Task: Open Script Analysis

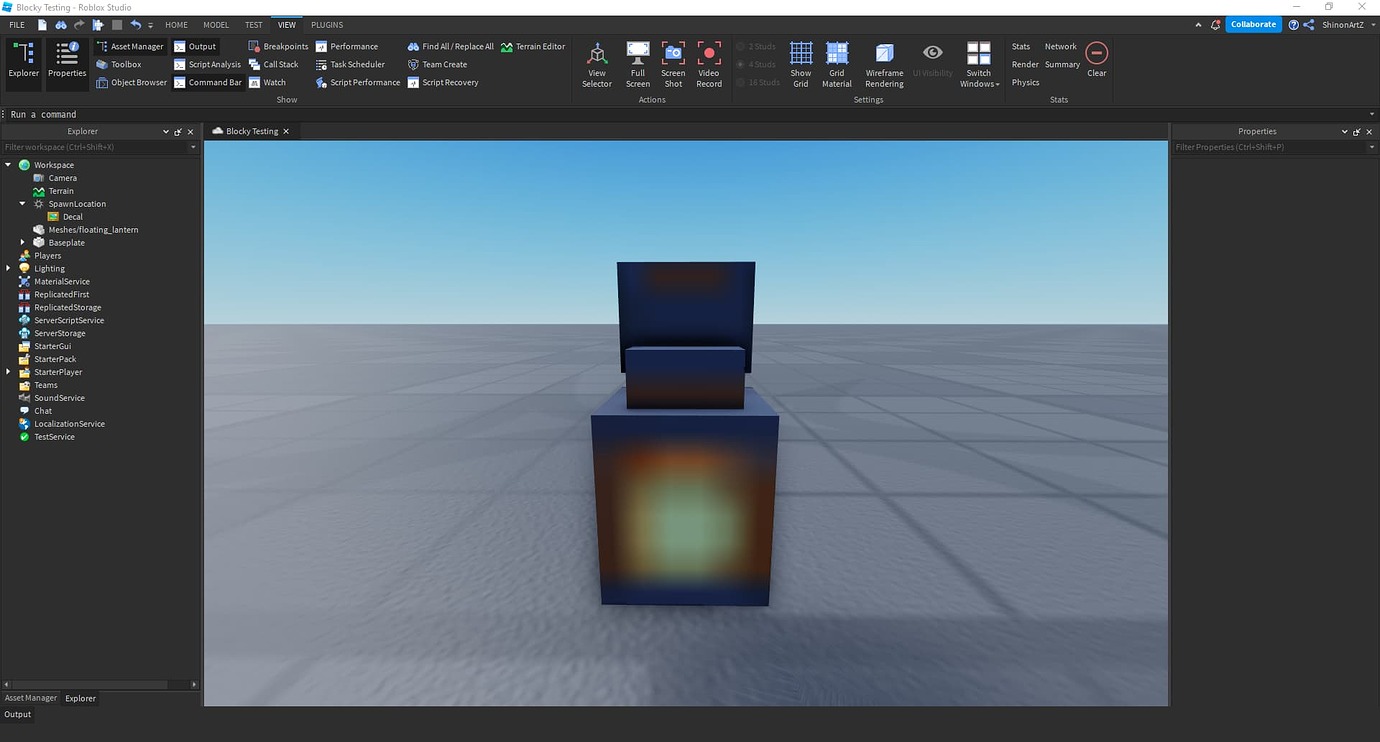Action: coord(207,64)
